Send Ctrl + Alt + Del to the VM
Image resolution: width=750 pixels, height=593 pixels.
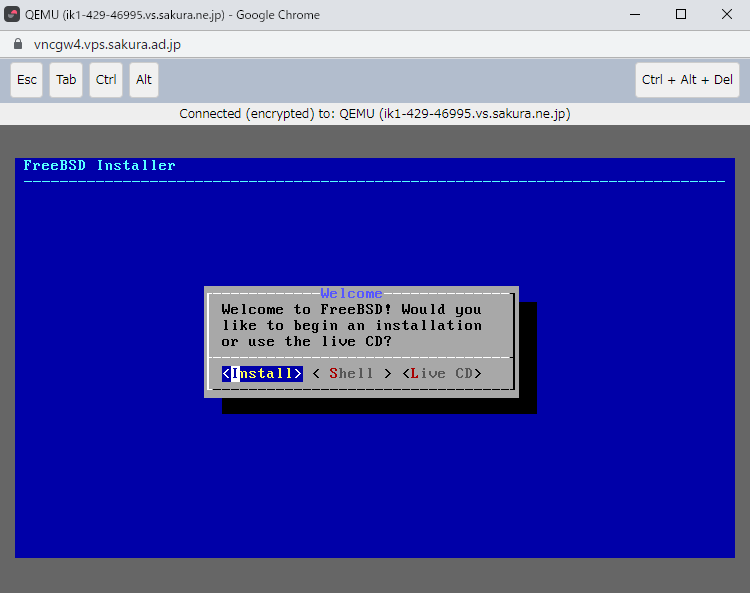point(687,80)
